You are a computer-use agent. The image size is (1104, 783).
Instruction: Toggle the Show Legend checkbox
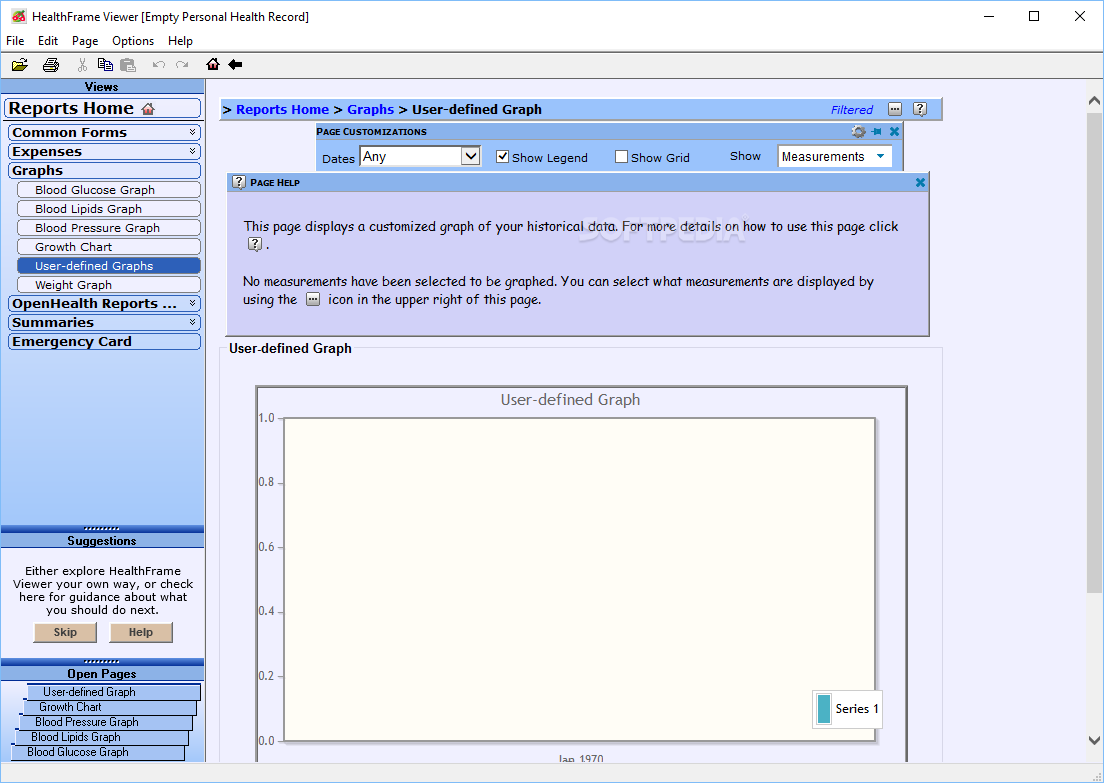click(x=502, y=156)
